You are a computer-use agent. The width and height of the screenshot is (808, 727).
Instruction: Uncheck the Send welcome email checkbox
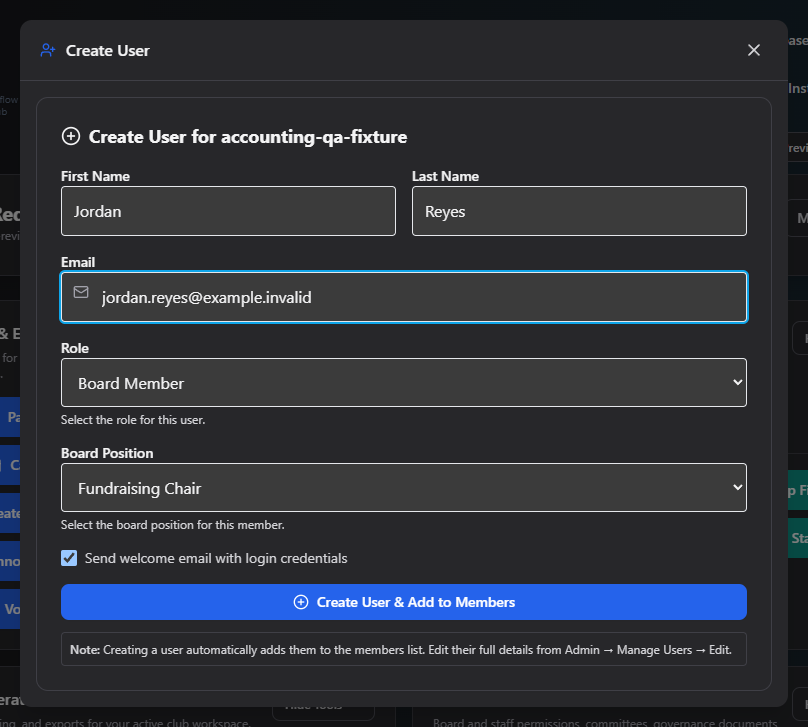(69, 558)
